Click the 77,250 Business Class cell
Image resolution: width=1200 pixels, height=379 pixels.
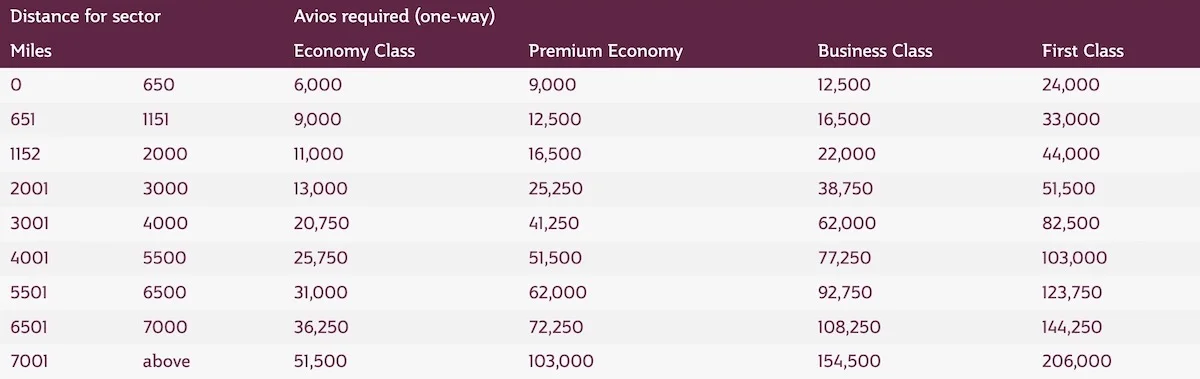coord(845,258)
